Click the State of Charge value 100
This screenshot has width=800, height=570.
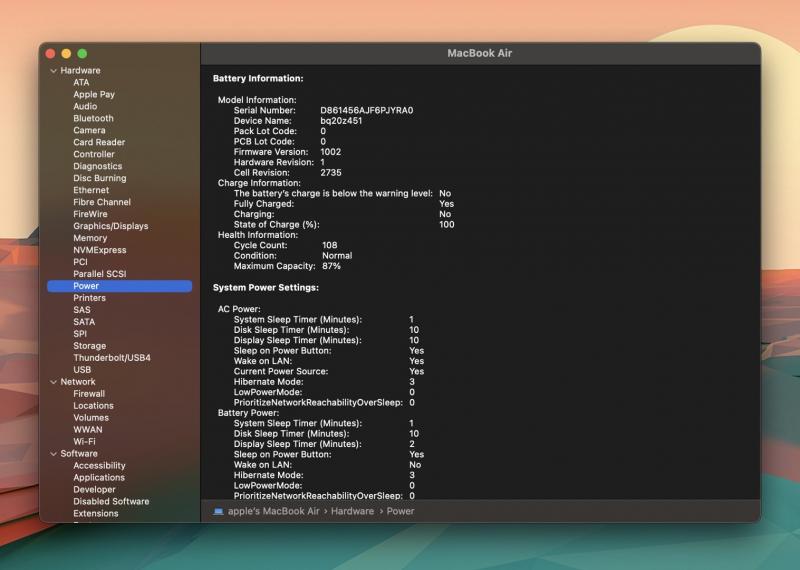446,225
